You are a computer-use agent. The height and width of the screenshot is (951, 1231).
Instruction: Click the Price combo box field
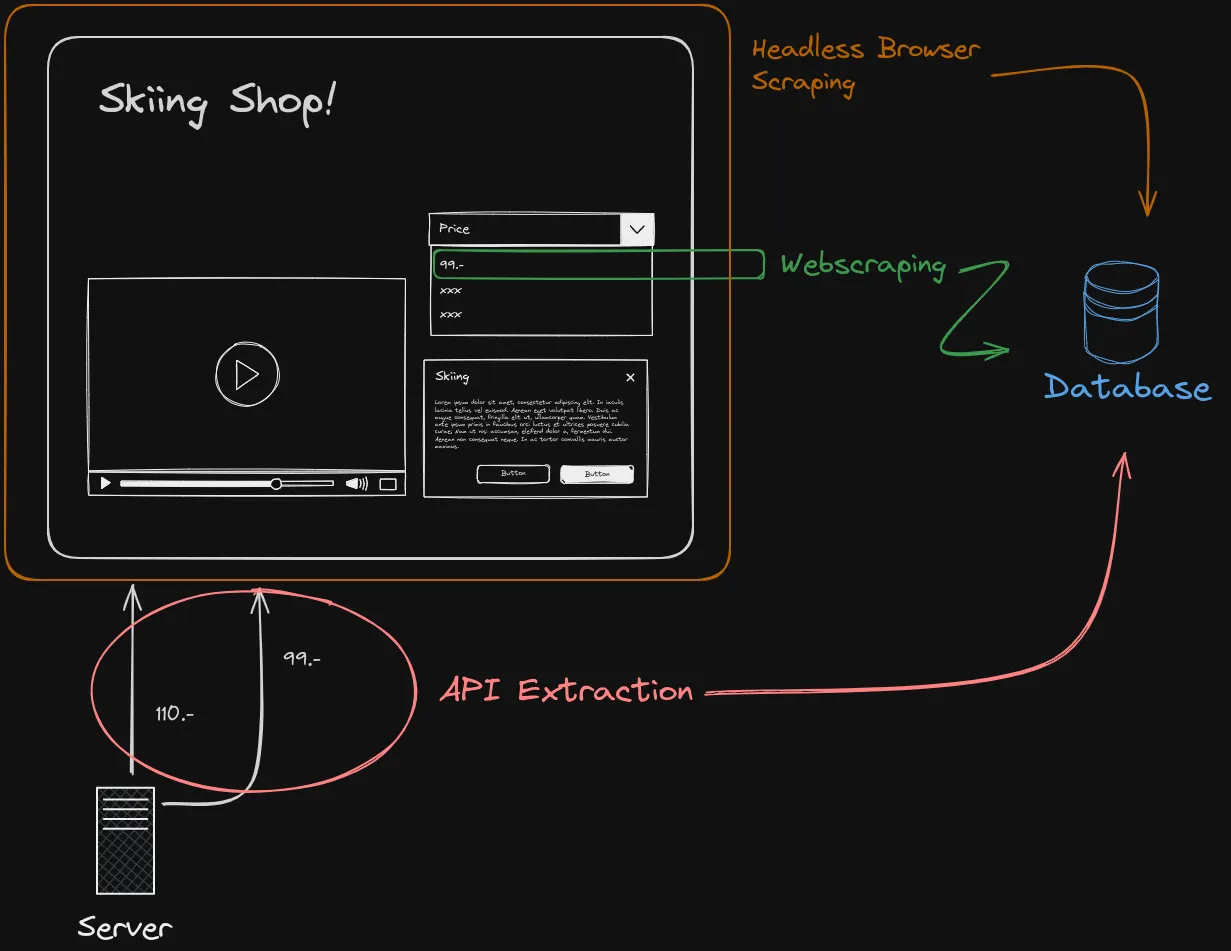[520, 229]
